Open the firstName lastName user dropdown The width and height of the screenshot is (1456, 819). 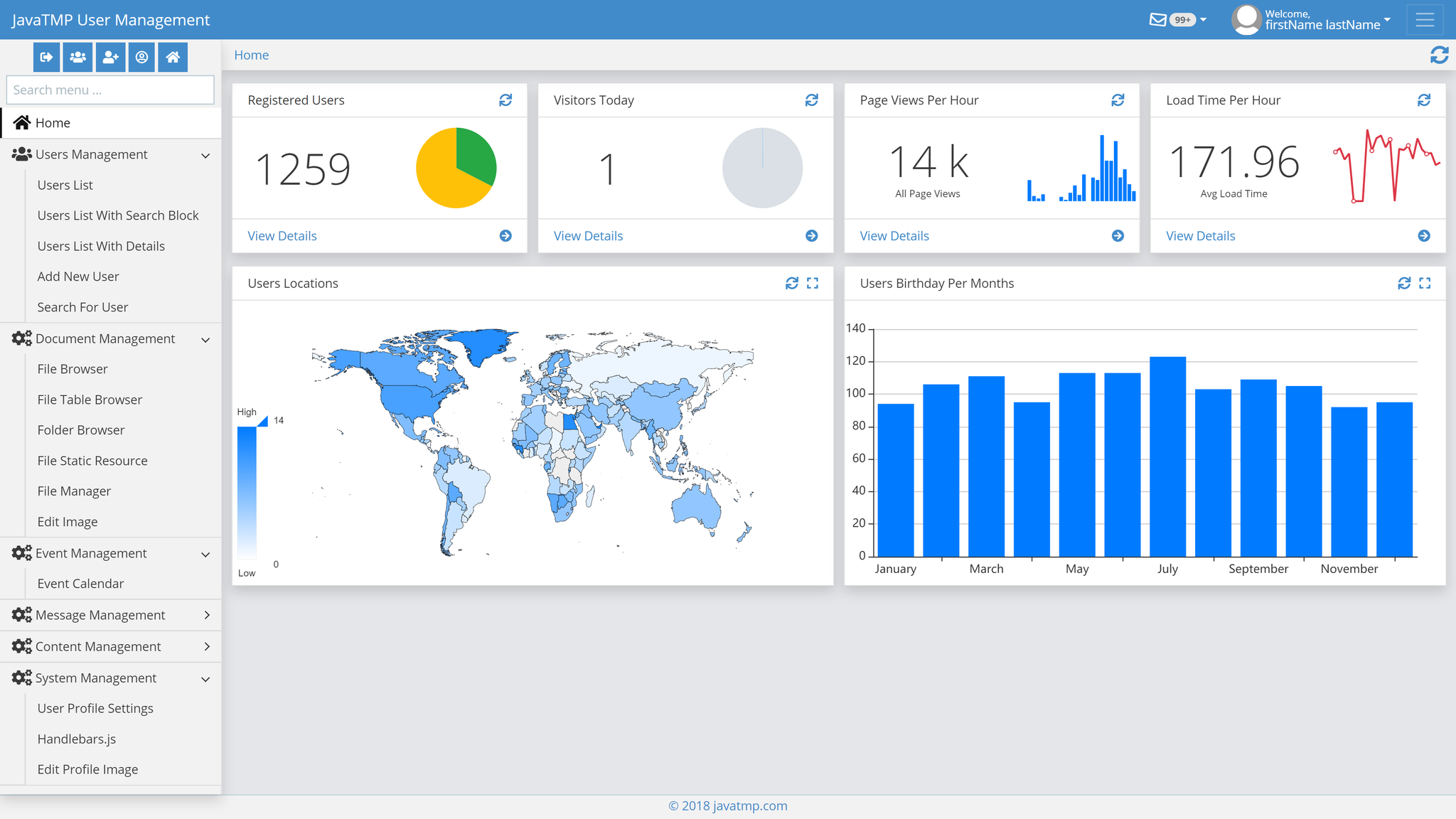tap(1327, 20)
